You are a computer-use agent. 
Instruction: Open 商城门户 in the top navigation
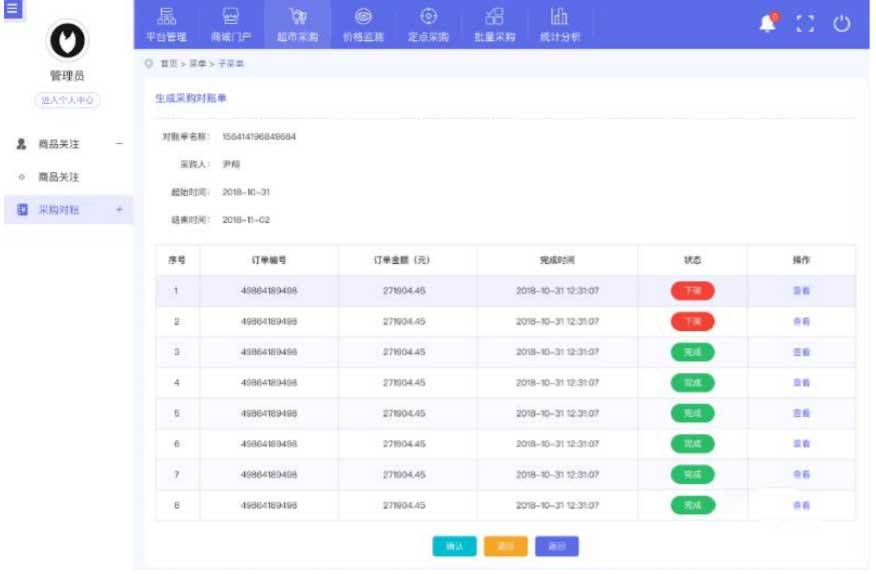[x=232, y=24]
